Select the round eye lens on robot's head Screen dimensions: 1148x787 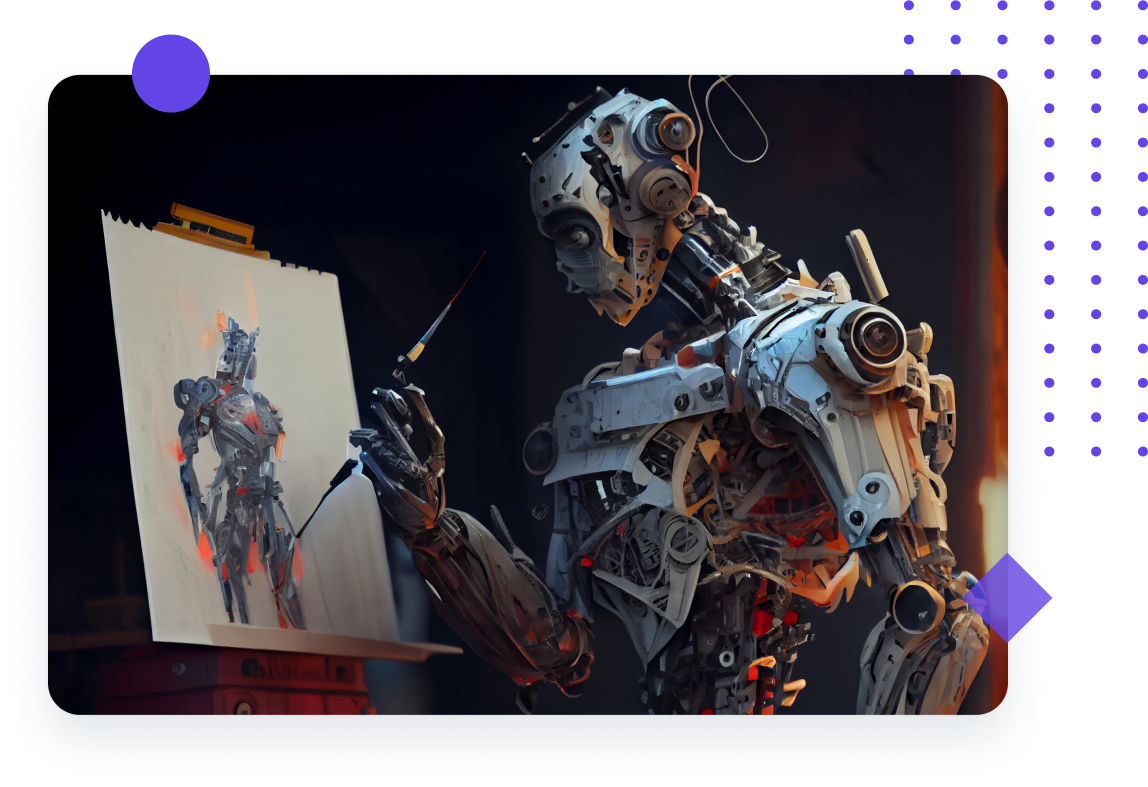[x=676, y=131]
